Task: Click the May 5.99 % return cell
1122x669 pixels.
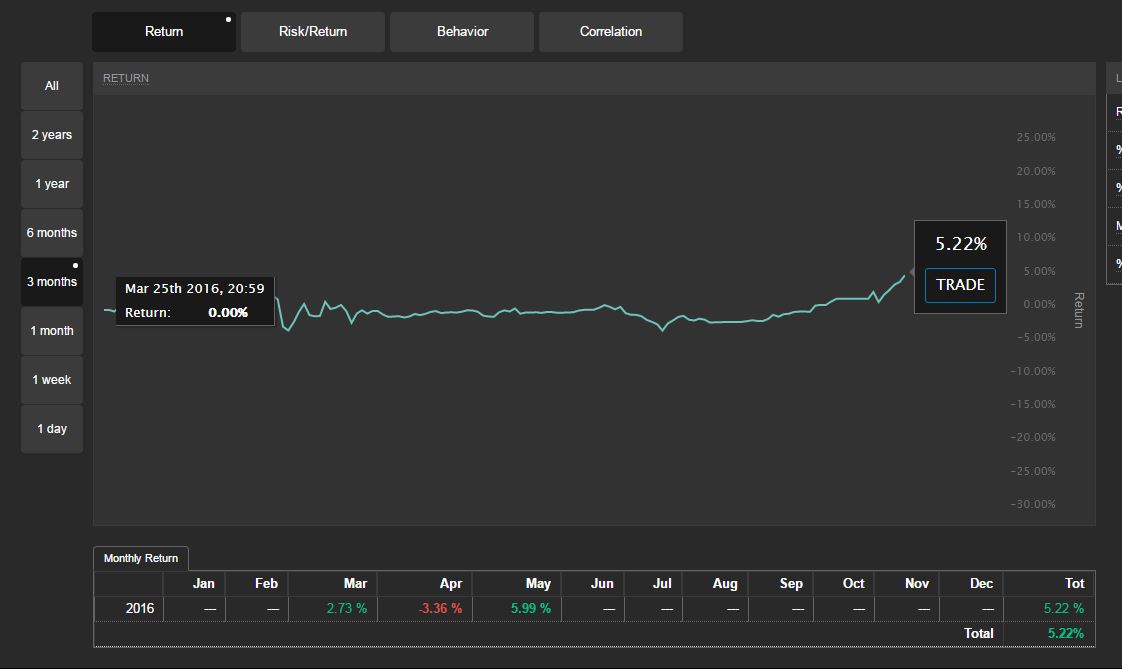Action: [530, 608]
